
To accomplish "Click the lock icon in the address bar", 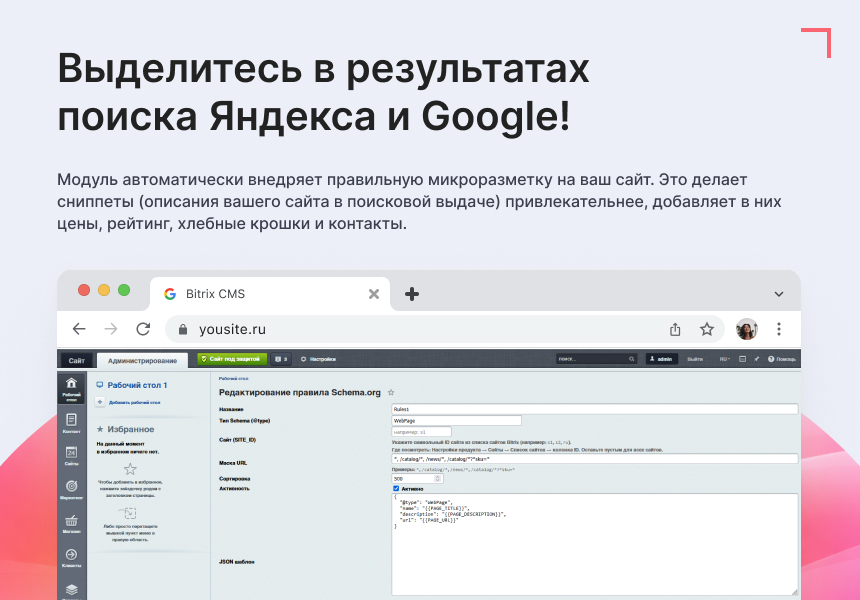I will [x=183, y=329].
